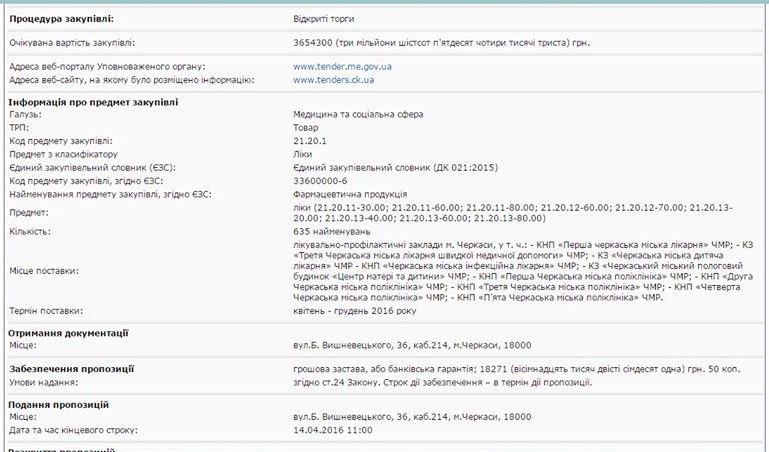Screen dimensions: 769x452
Task: Click the classifier subject value 'Ліки'
Action: 303,154
